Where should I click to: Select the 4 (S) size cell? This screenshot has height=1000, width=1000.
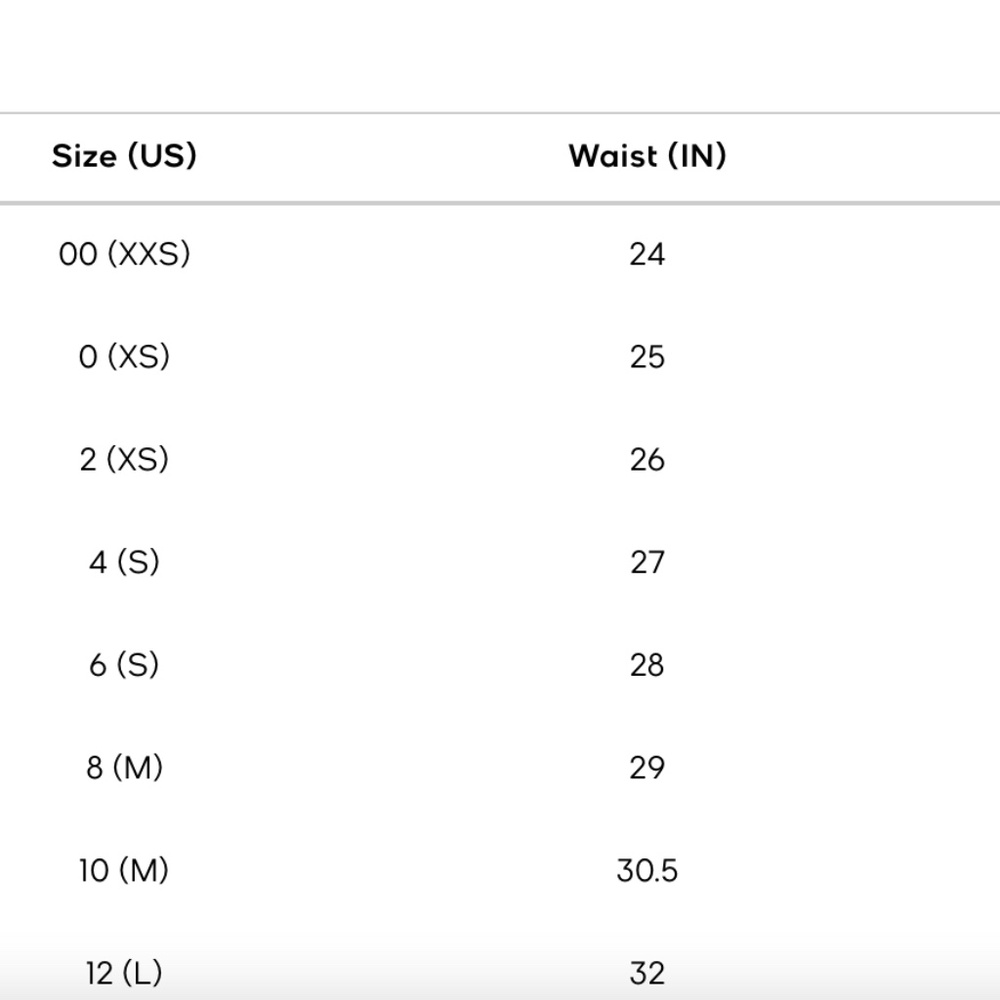tap(124, 562)
